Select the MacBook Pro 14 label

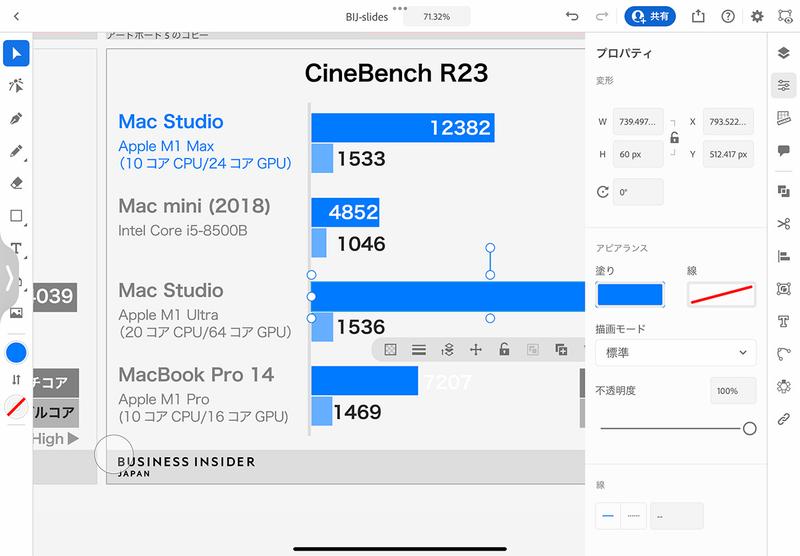pos(196,375)
